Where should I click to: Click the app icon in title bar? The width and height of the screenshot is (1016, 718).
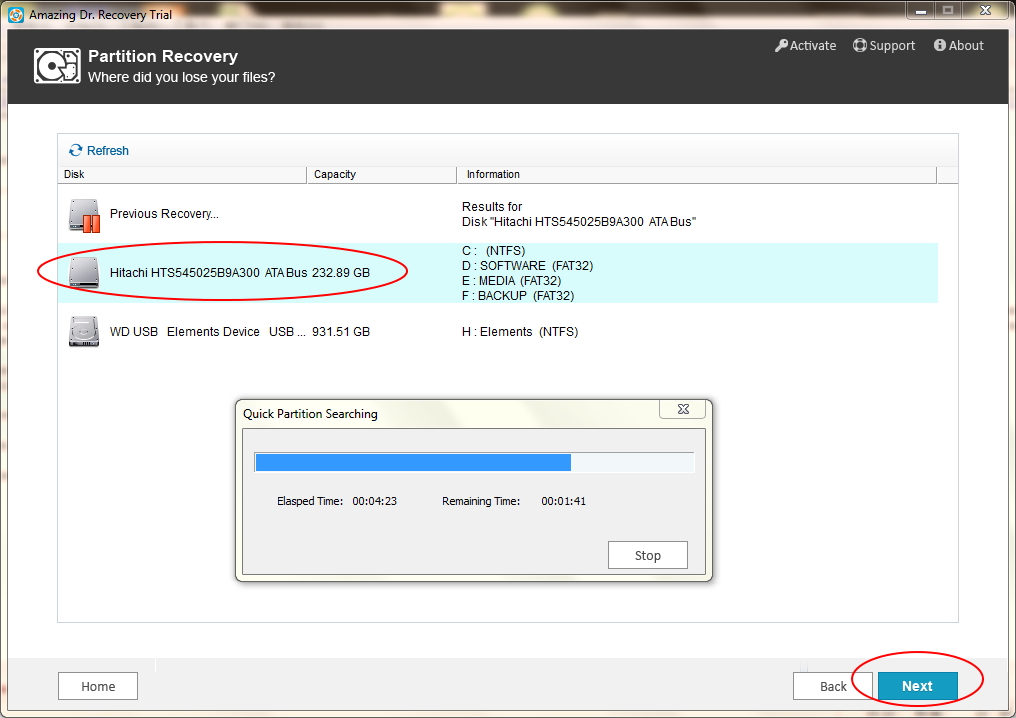click(x=15, y=15)
